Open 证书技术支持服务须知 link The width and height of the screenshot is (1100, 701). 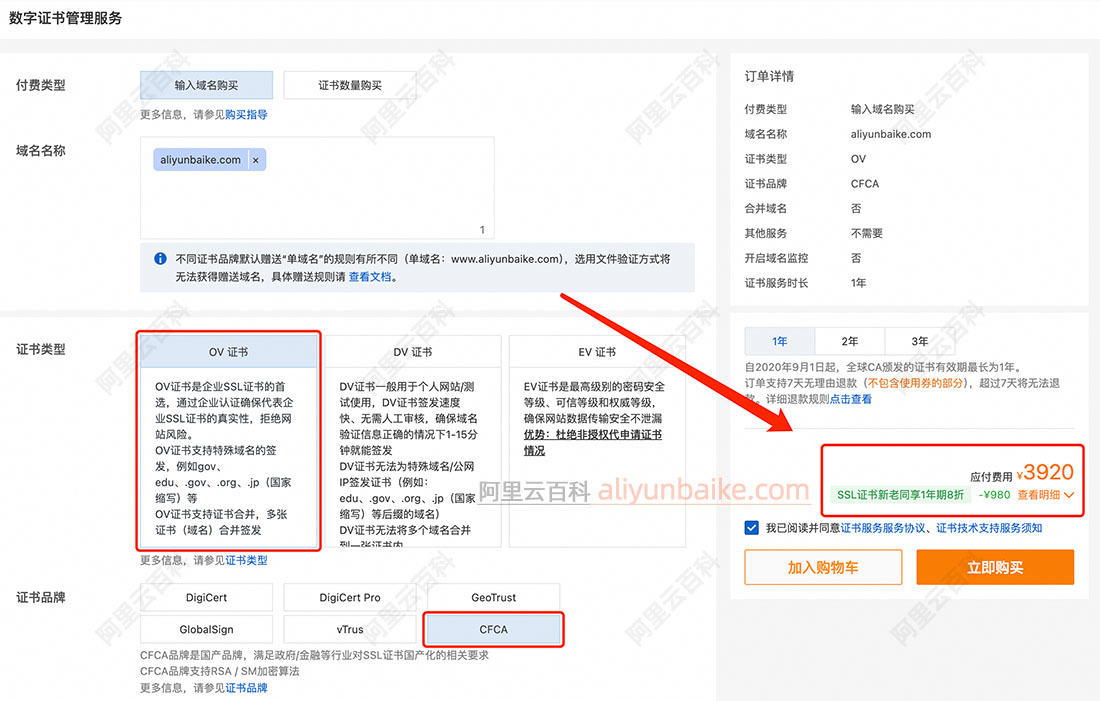pyautogui.click(x=989, y=528)
